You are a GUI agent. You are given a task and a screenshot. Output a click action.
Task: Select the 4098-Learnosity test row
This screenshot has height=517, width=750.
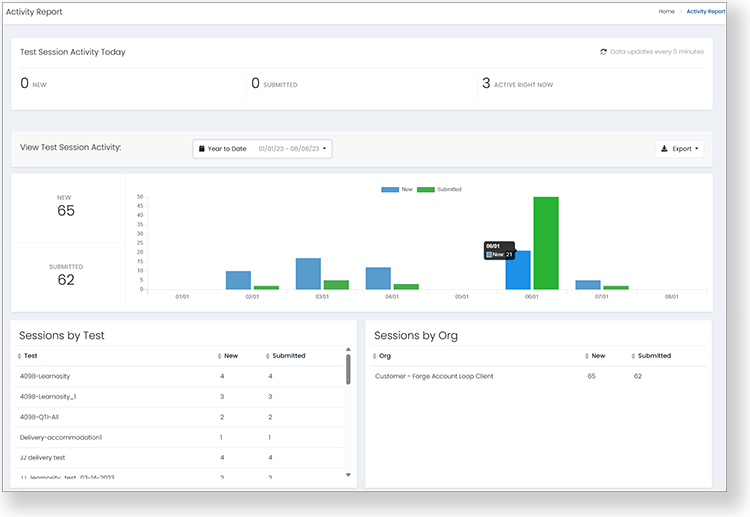(x=45, y=376)
